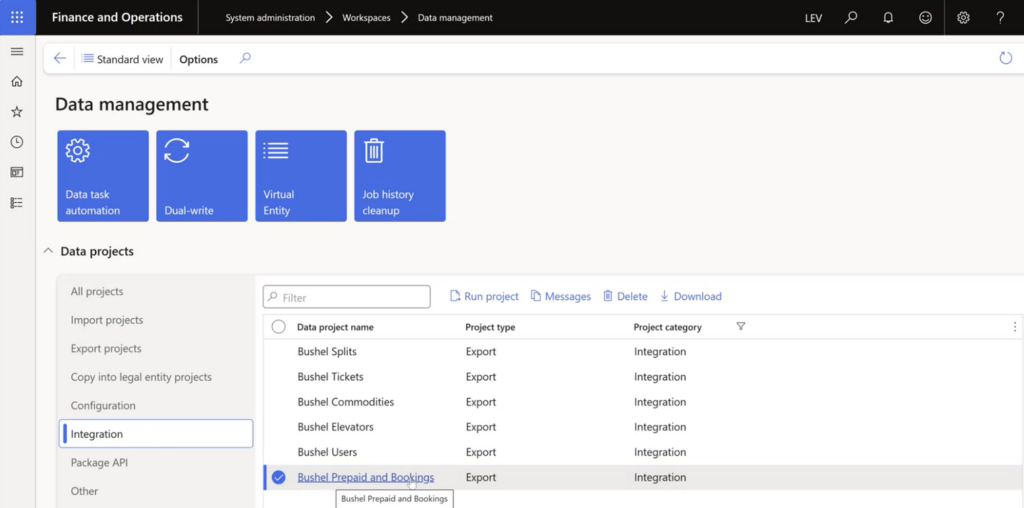The image size is (1024, 508).
Task: Open Modules list icon in sidebar
Action: coord(17,202)
